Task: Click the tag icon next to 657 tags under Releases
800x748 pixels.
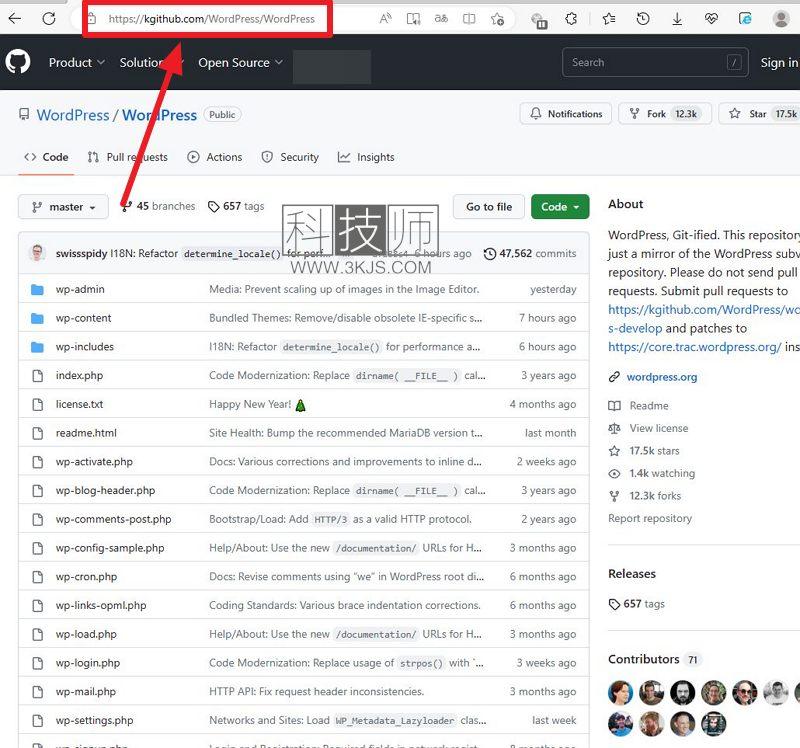Action: (614, 604)
